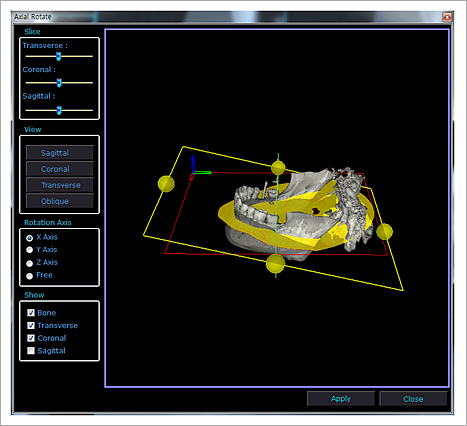The image size is (467, 426).
Task: Choose Z Axis as rotation axis
Action: pos(29,263)
